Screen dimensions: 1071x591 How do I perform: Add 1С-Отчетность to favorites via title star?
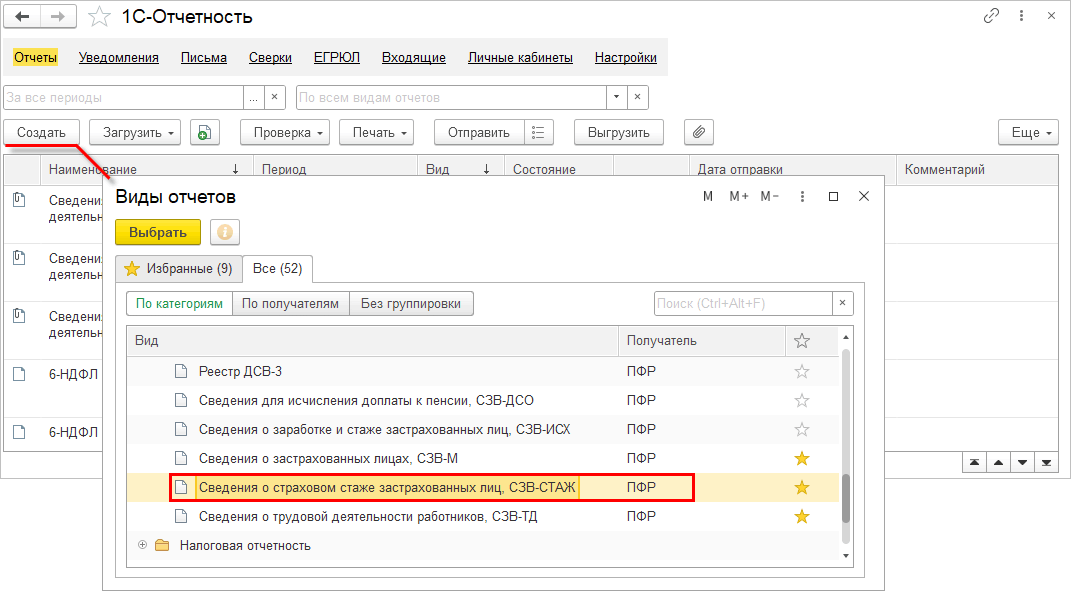click(99, 16)
